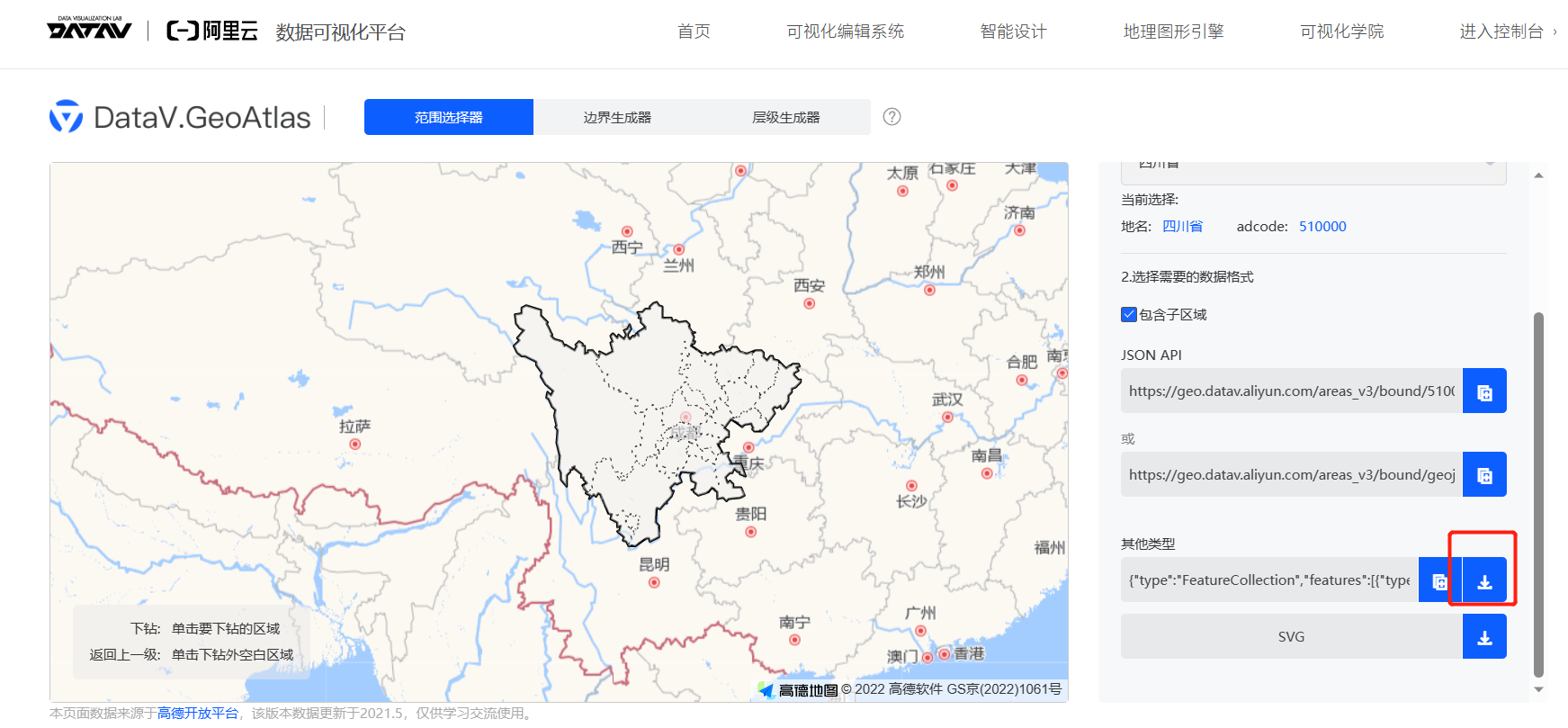Expand the 进入控制台 chevron menu
This screenshot has width=1568, height=728.
point(1555,31)
